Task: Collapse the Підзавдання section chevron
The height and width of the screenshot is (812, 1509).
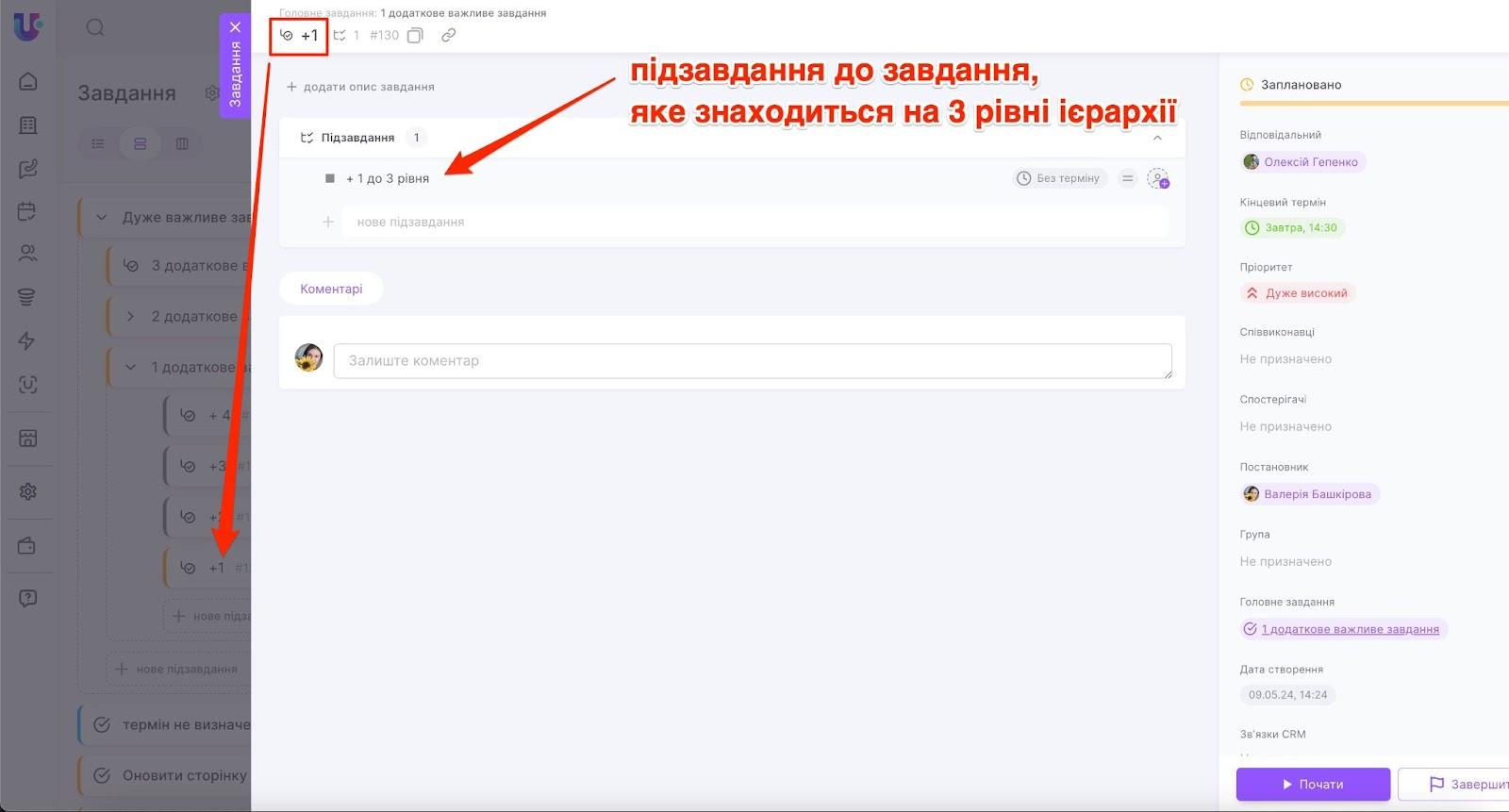Action: click(1157, 138)
